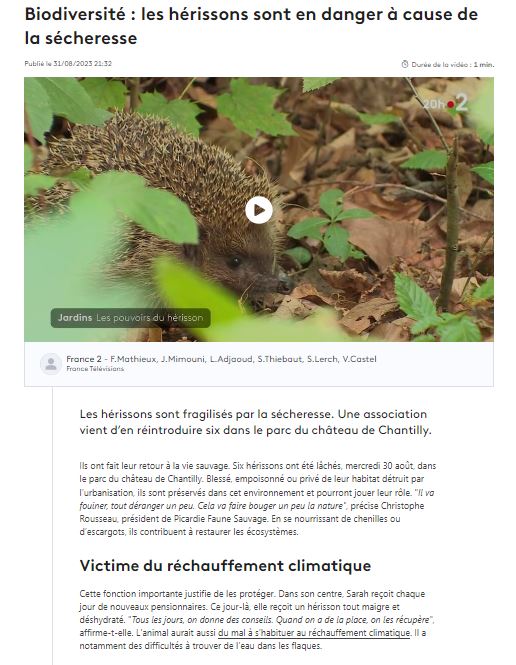The height and width of the screenshot is (665, 516).
Task: Click the lead paragraph about Chantilly park
Action: 256,422
